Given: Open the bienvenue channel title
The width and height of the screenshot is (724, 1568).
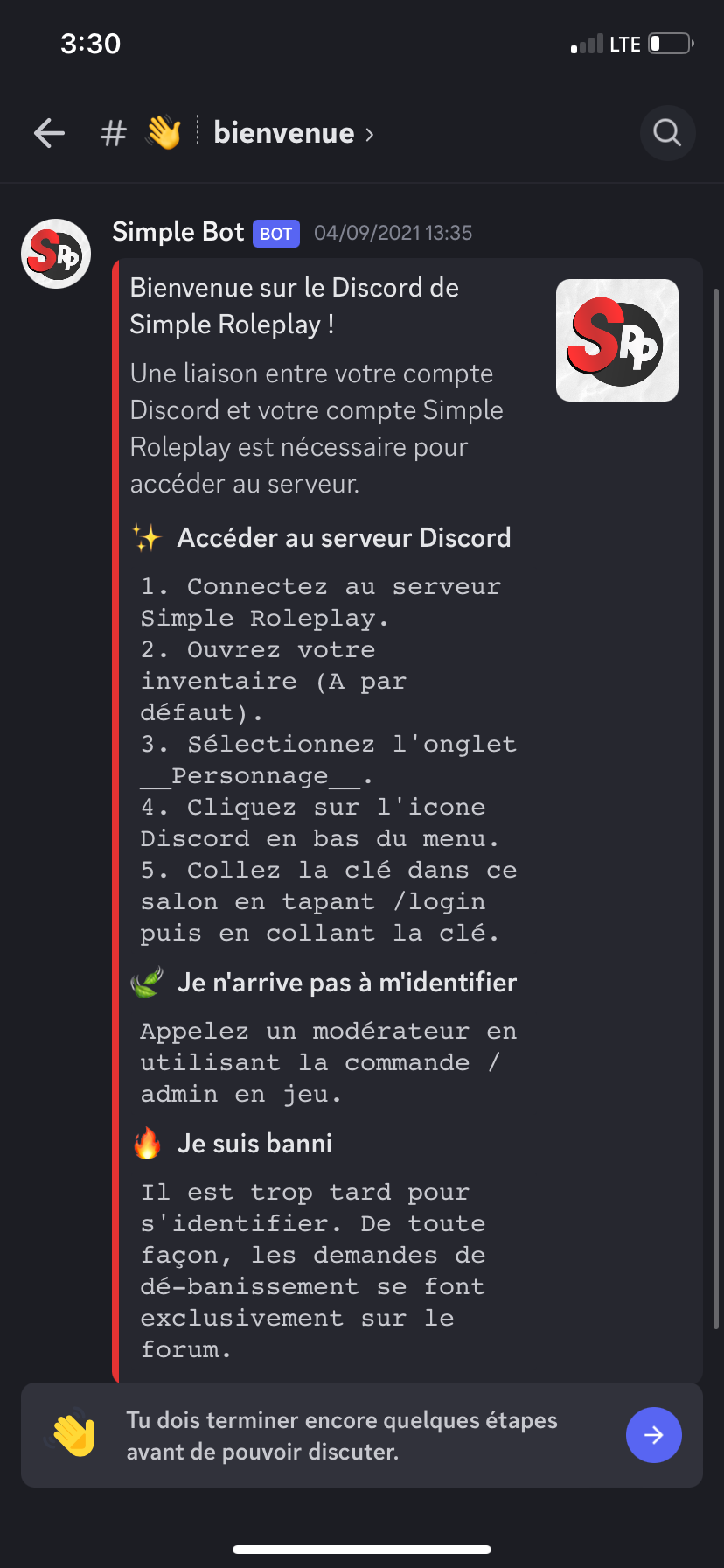Looking at the screenshot, I should coord(284,133).
